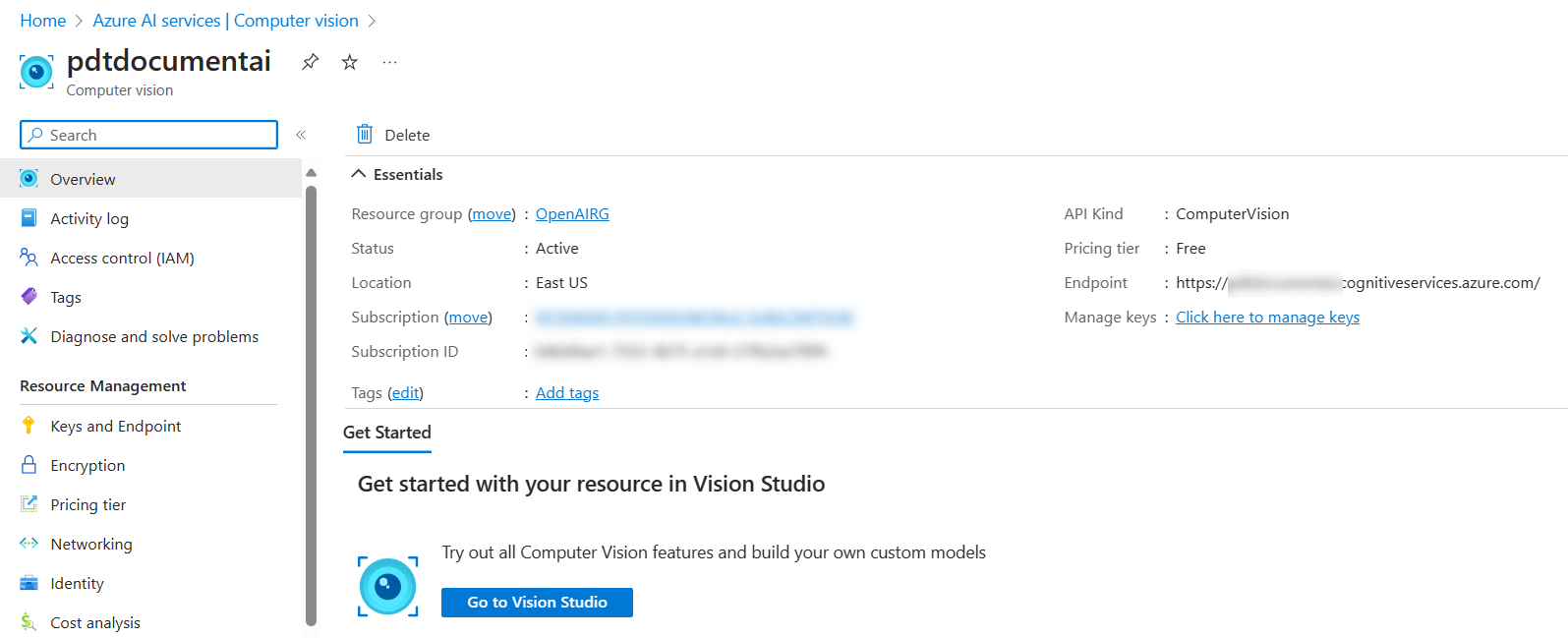Image resolution: width=1568 pixels, height=638 pixels.
Task: Open Azure AI services Computer vision breadcrumb
Action: tap(225, 21)
